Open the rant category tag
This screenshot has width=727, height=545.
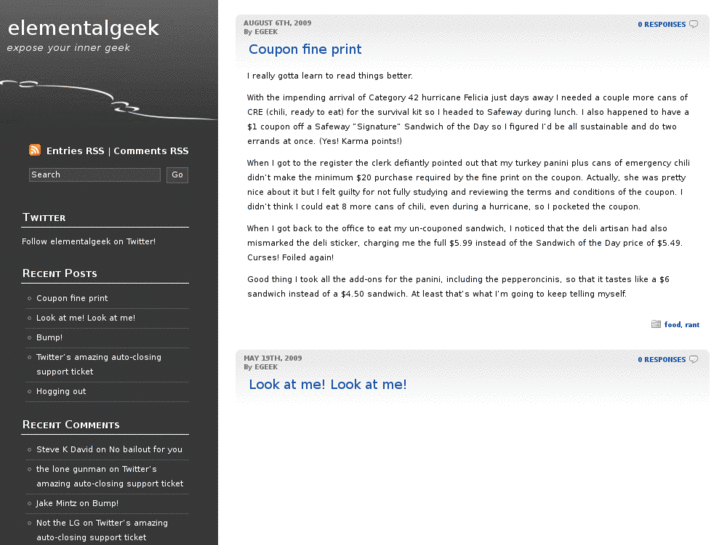(x=692, y=324)
